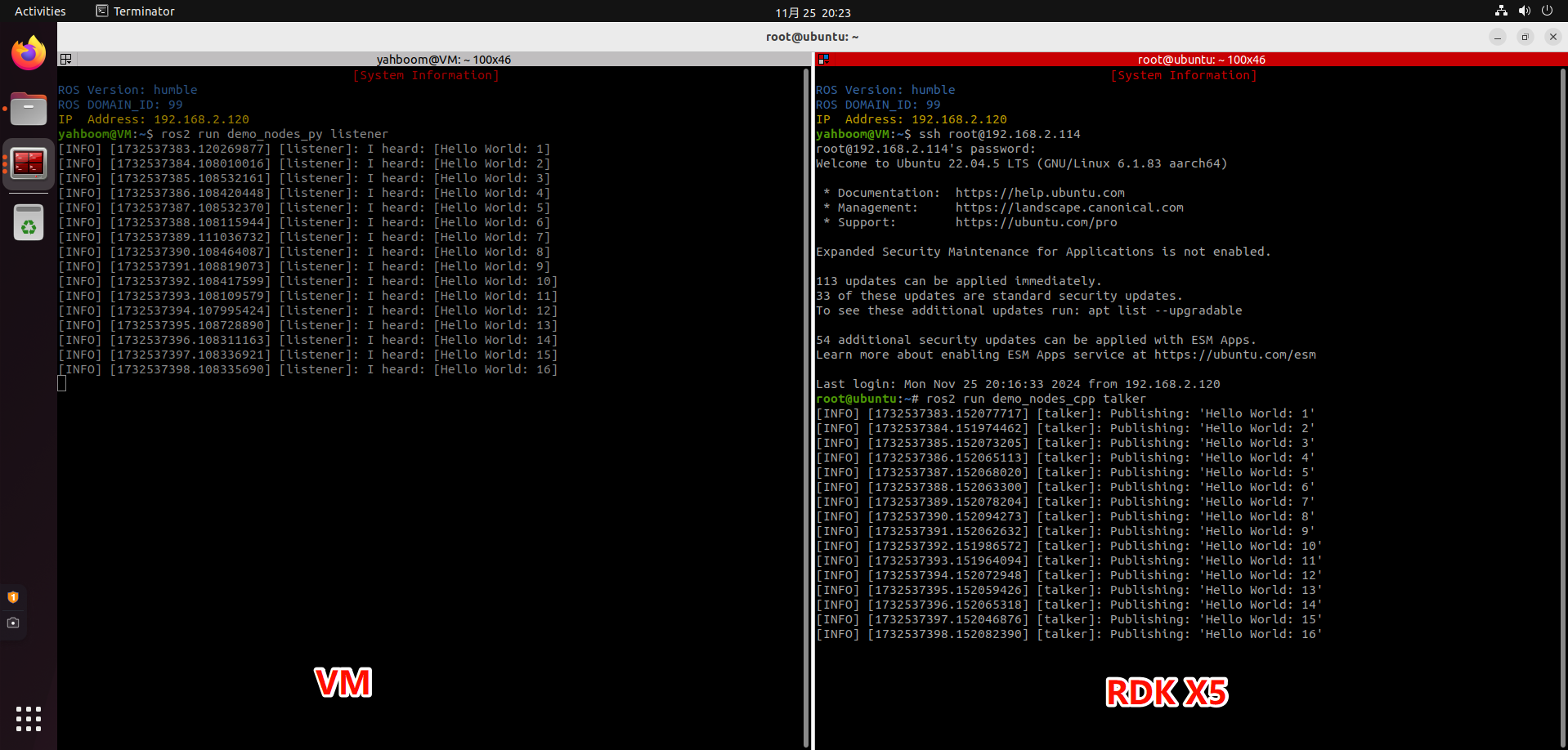Open the network status icon
The width and height of the screenshot is (1568, 750).
(1501, 11)
